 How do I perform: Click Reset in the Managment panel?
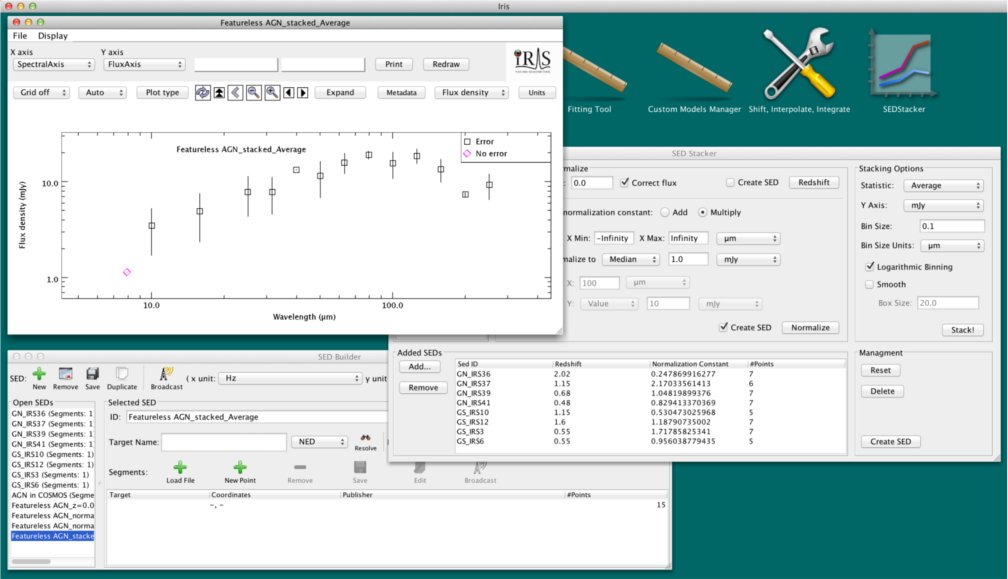[x=881, y=370]
